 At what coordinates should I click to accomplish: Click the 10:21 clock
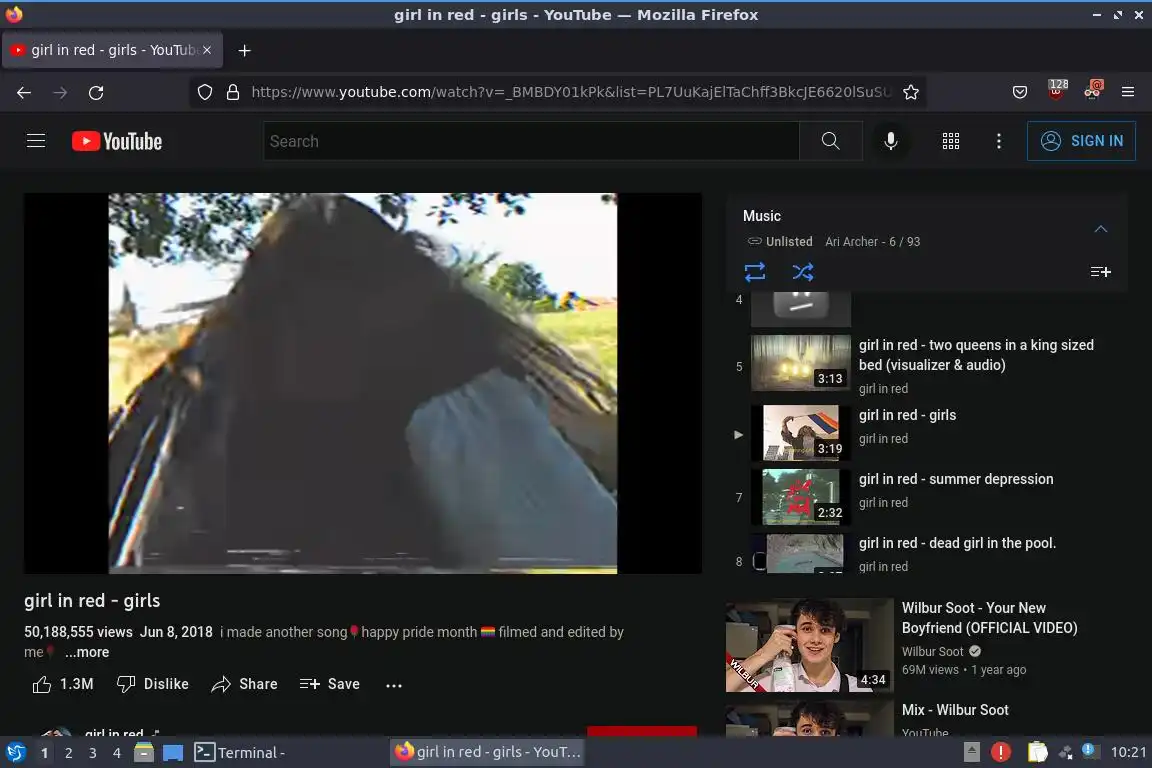(1128, 753)
